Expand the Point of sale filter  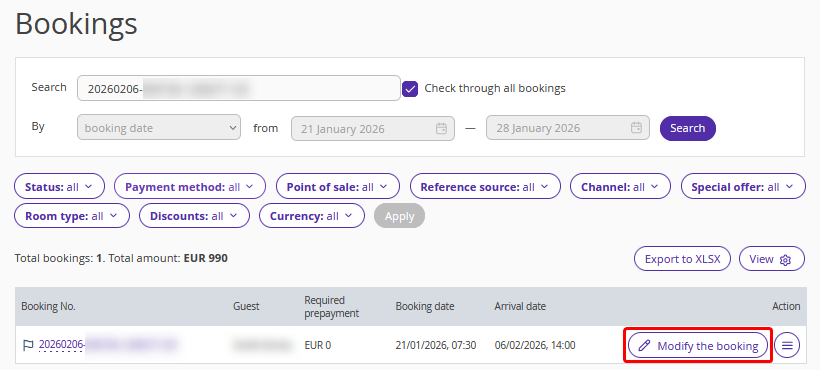tap(338, 187)
